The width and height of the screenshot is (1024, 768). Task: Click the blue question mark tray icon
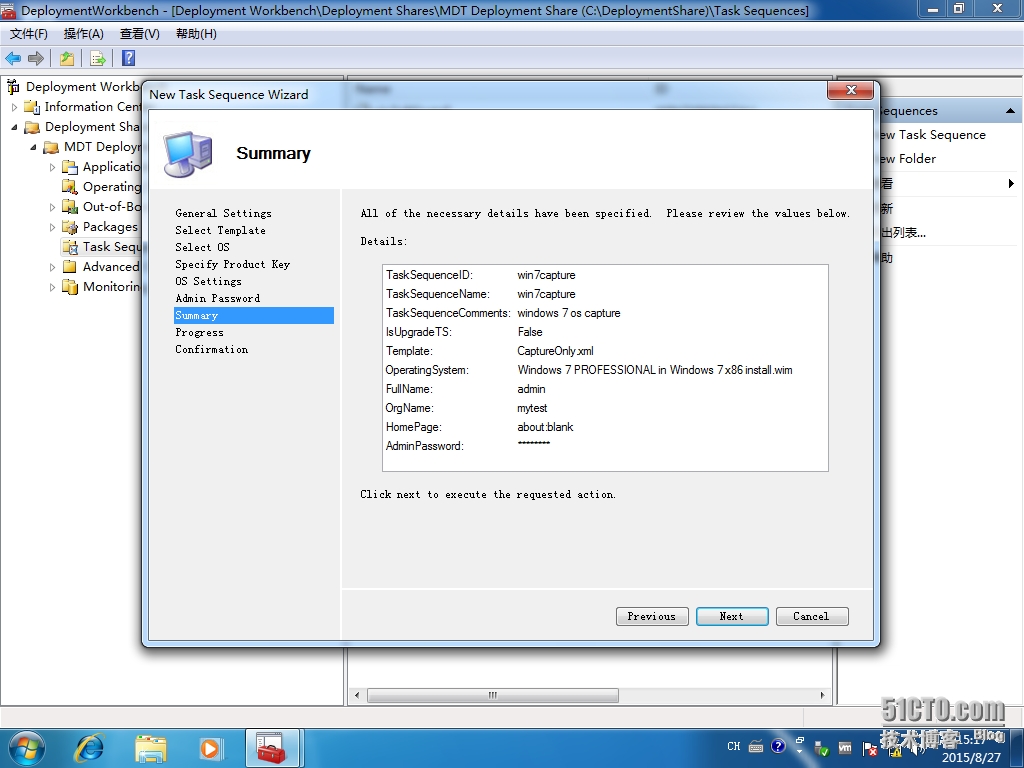point(778,746)
